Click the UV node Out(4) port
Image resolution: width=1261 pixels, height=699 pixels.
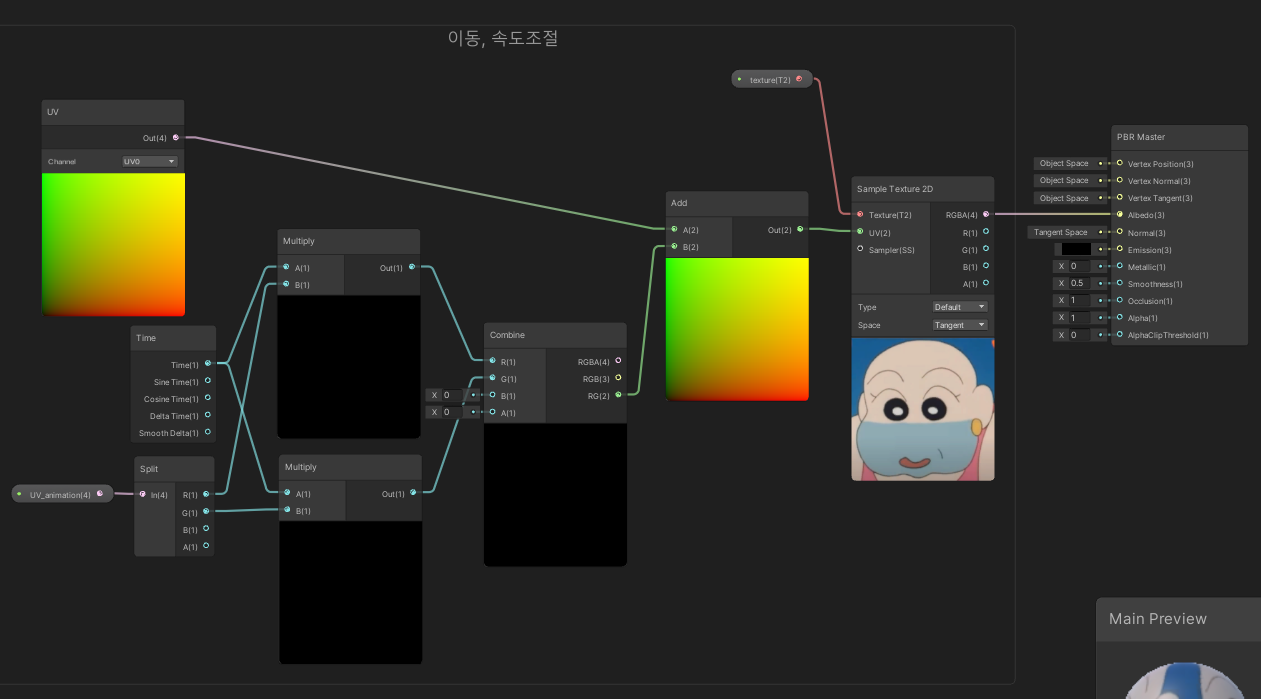[176, 138]
